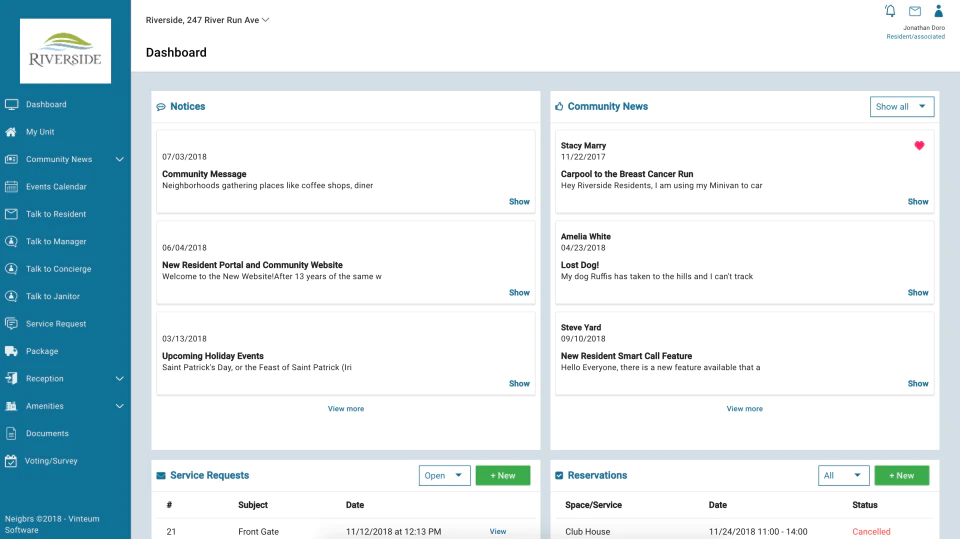Image resolution: width=960 pixels, height=539 pixels.
Task: Click the Voting/Survey calendar-check icon
Action: pos(11,461)
